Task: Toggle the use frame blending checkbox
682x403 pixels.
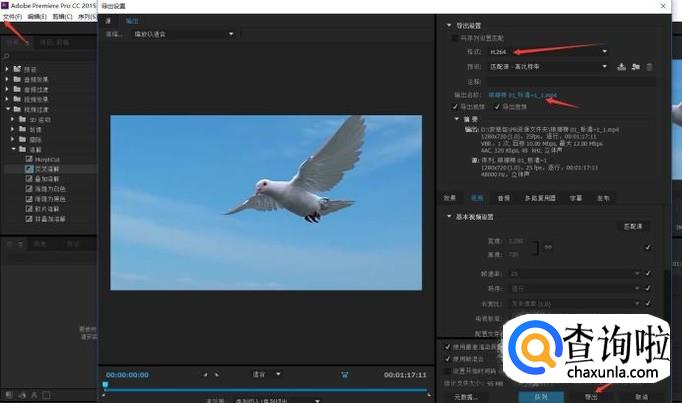Action: point(448,359)
